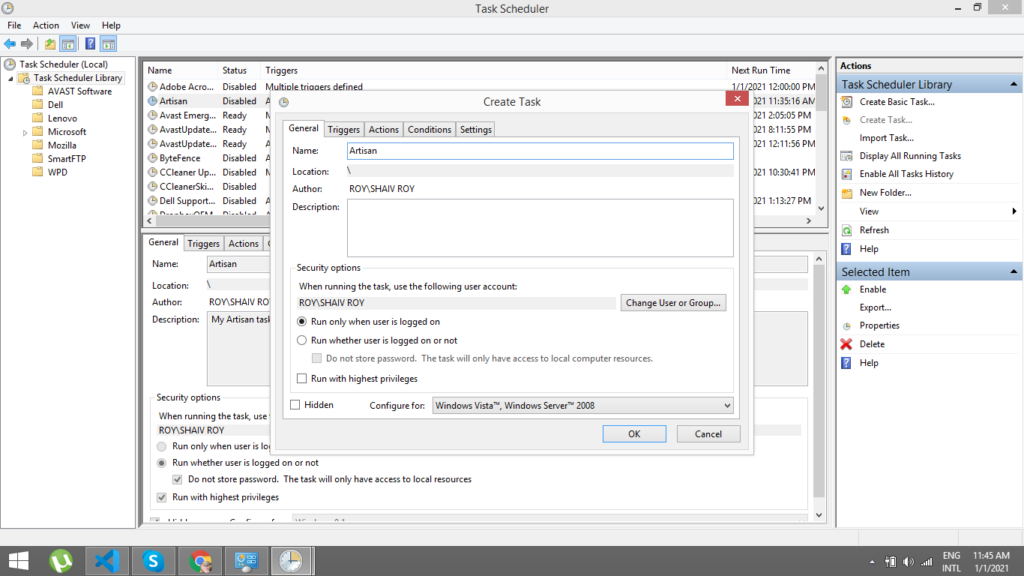Open Visual Studio Code from the taskbar
This screenshot has width=1024, height=576.
(x=107, y=561)
